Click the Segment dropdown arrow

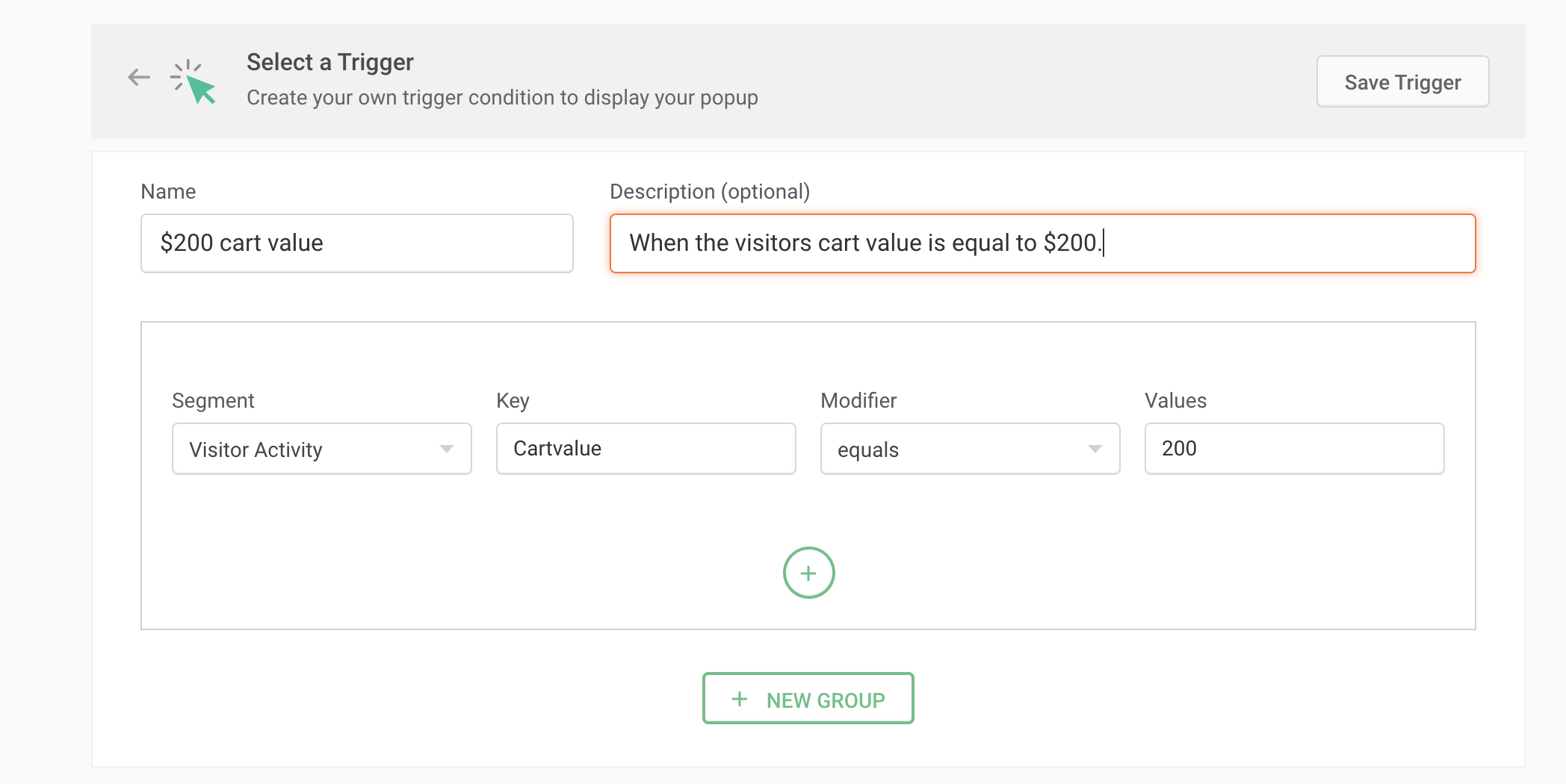tap(447, 449)
